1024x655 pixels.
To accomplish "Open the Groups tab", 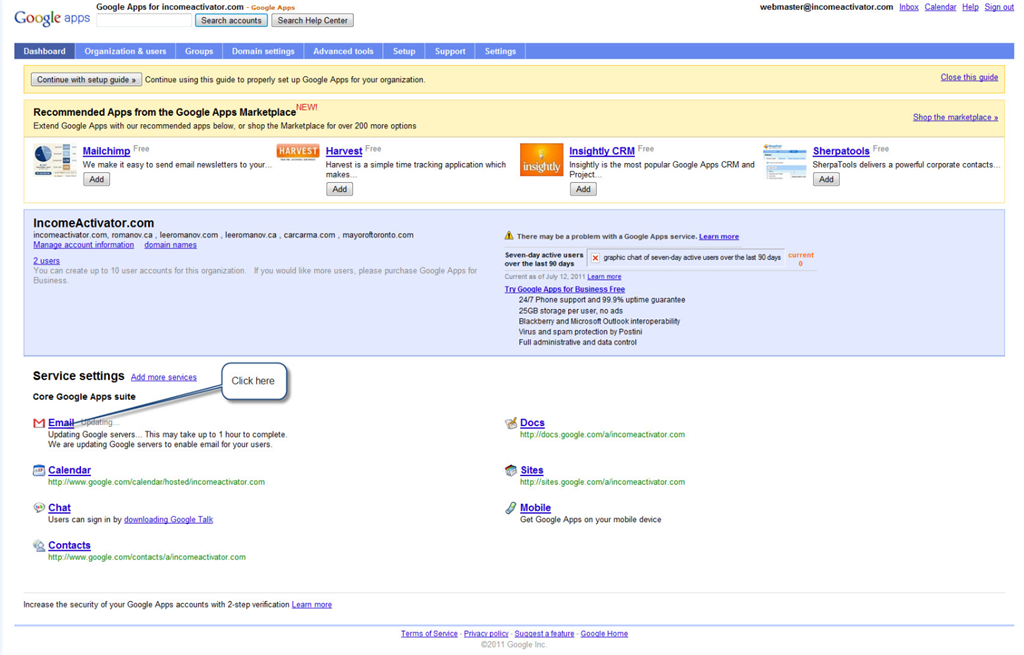I will 199,51.
